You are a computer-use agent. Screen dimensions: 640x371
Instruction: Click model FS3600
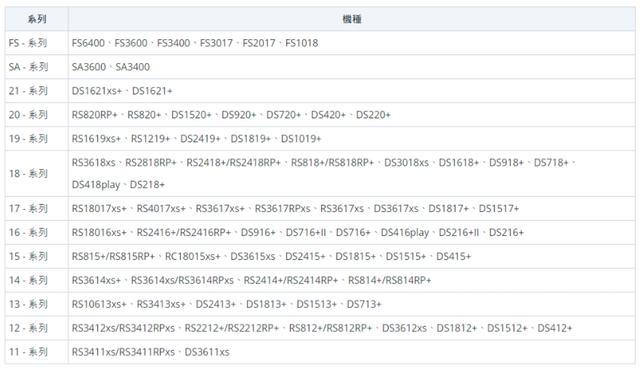131,43
